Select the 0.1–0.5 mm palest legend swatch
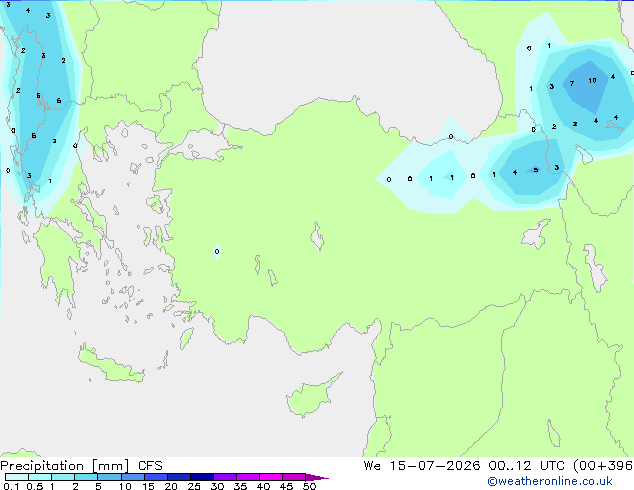Viewport: 634px width, 490px height. [x=17, y=477]
